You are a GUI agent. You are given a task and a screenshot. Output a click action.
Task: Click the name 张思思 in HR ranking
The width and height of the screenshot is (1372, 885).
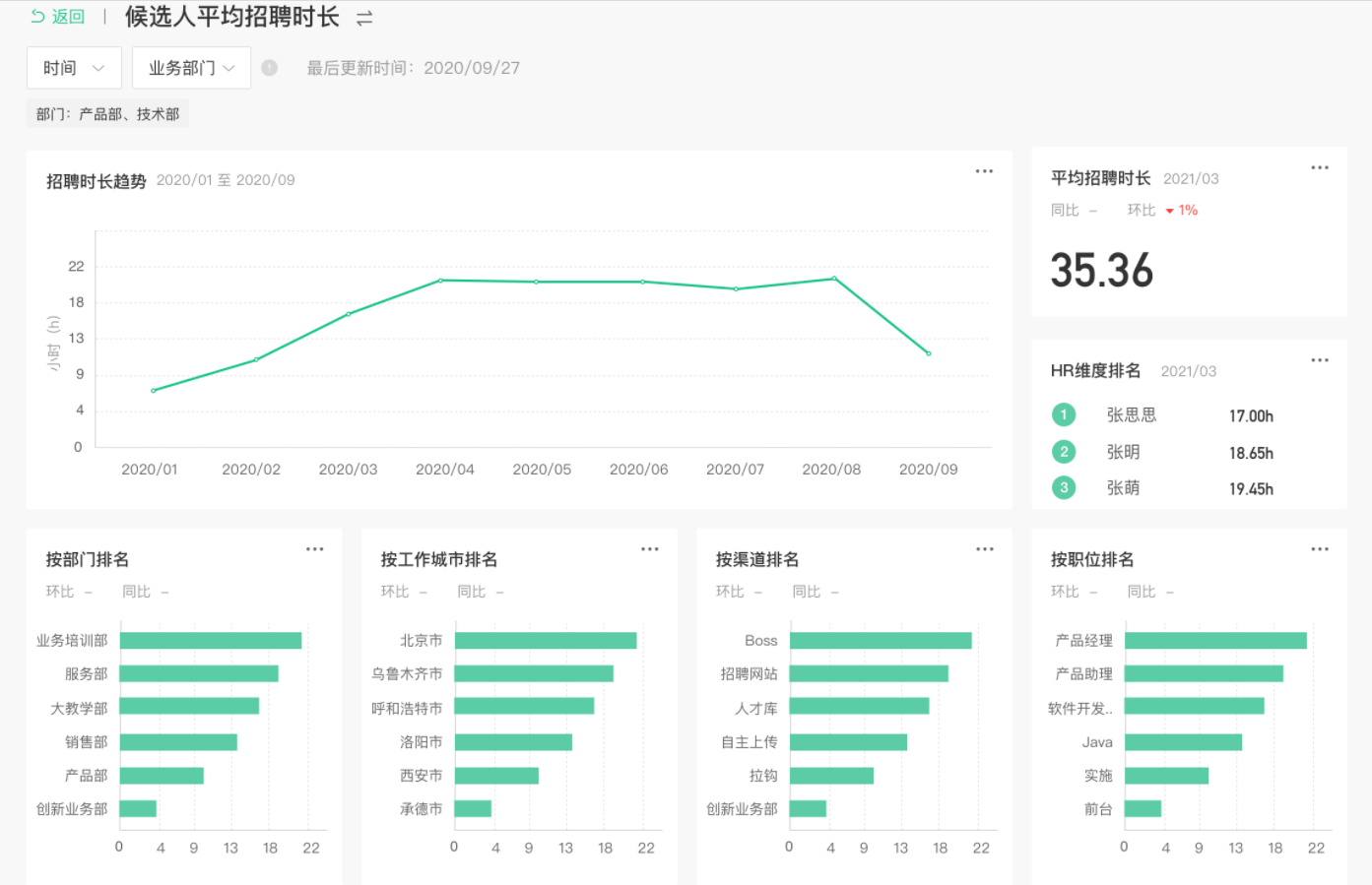pos(1132,415)
